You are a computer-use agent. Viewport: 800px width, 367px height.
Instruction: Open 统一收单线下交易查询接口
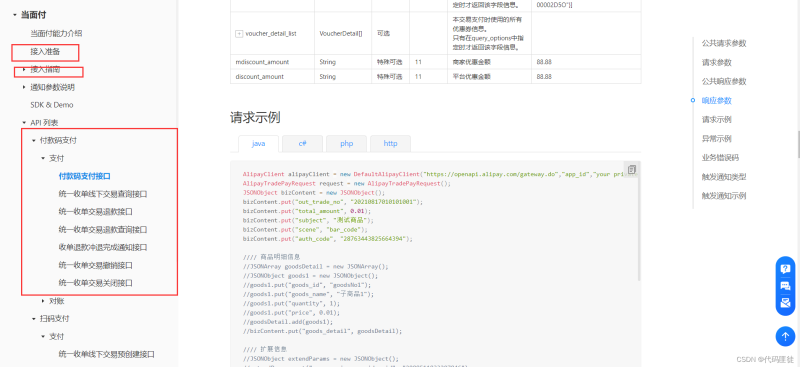pyautogui.click(x=103, y=194)
